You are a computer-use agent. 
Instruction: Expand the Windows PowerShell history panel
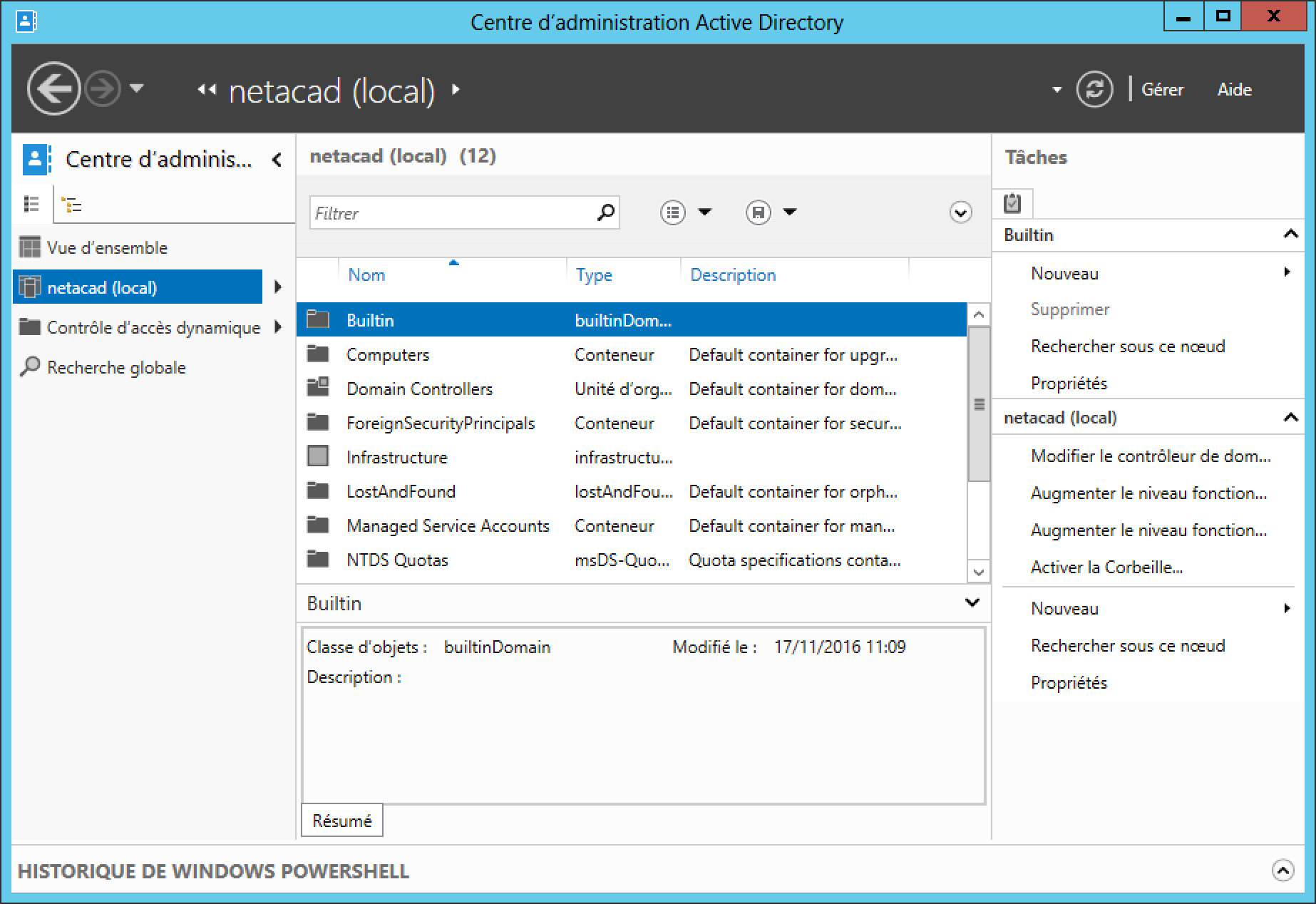1282,870
